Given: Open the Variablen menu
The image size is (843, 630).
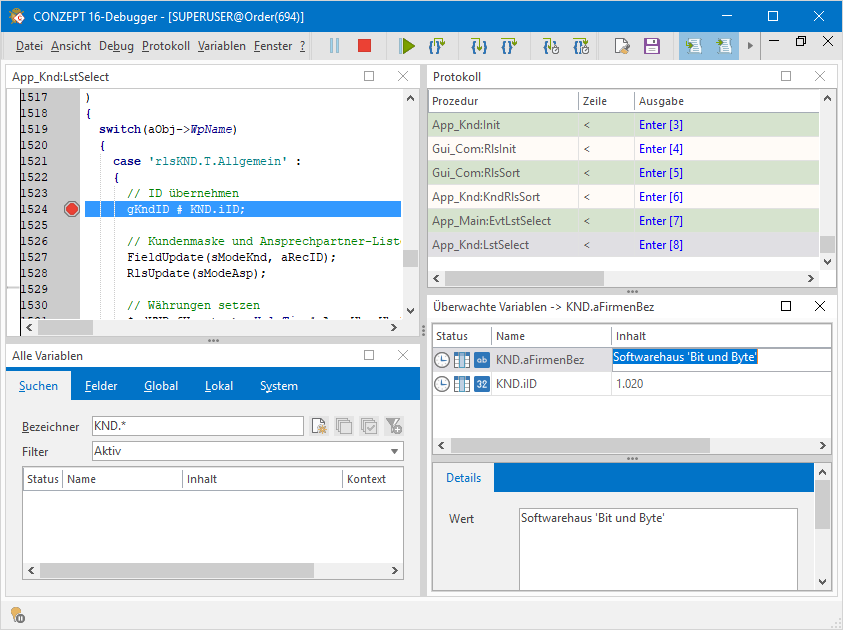Looking at the screenshot, I should (x=221, y=46).
